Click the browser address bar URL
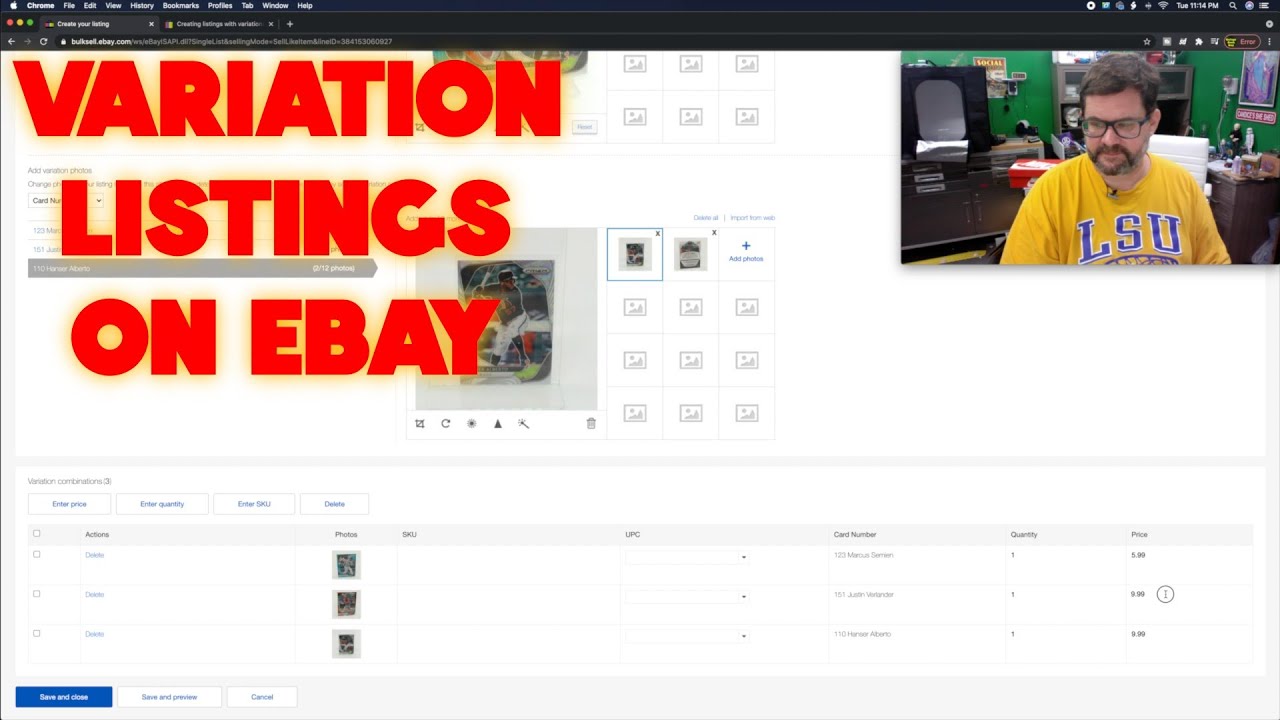The height and width of the screenshot is (720, 1280). (x=232, y=42)
